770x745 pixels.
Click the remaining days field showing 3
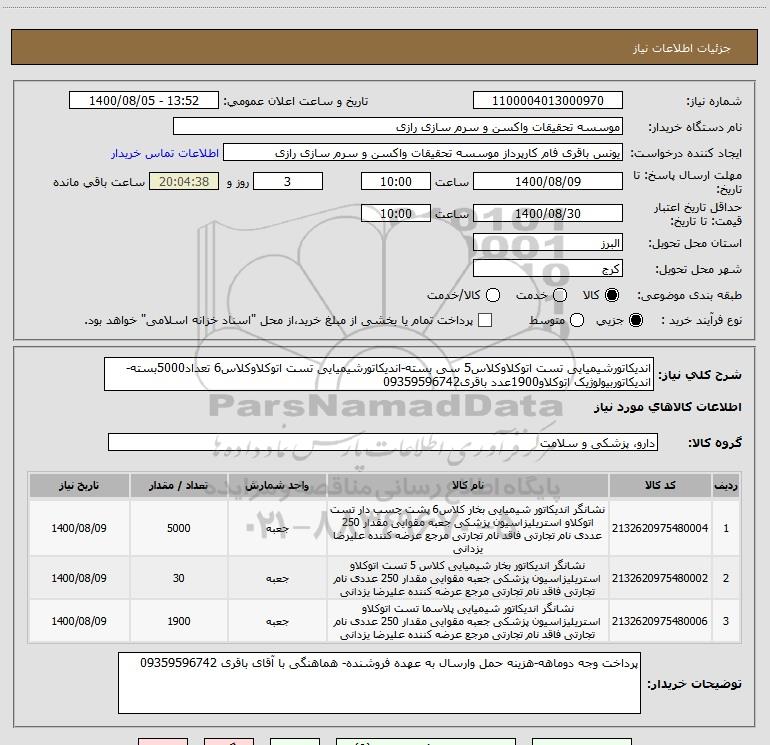[288, 181]
